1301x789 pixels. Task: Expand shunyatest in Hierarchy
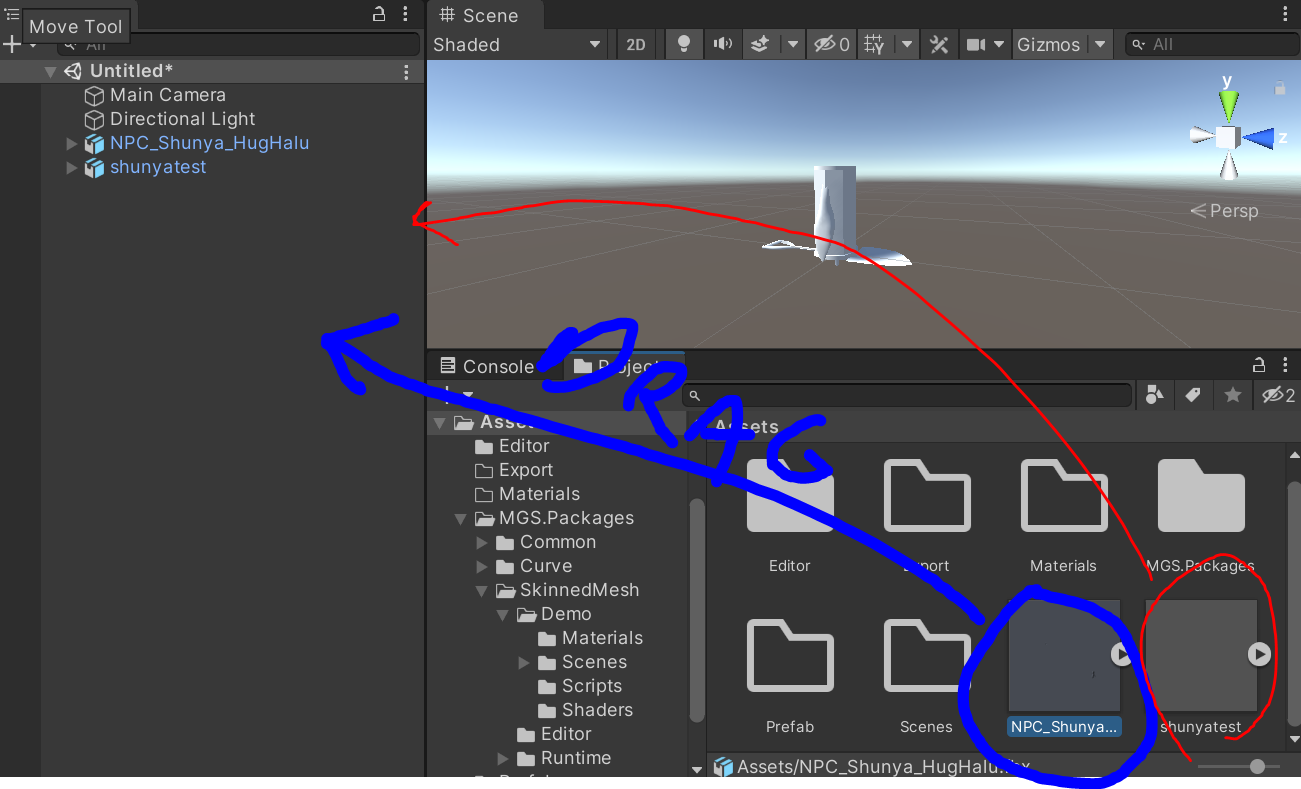[71, 167]
